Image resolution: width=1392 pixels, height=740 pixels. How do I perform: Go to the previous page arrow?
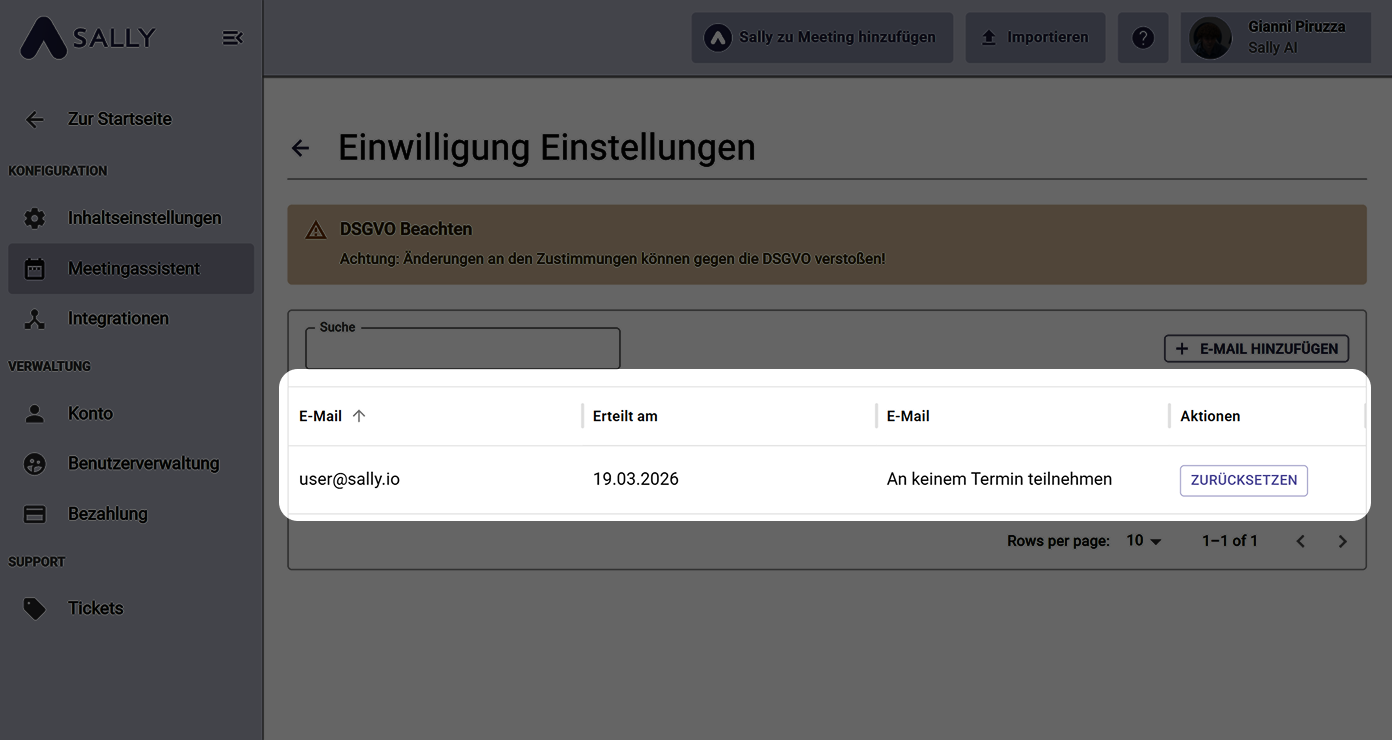1300,541
